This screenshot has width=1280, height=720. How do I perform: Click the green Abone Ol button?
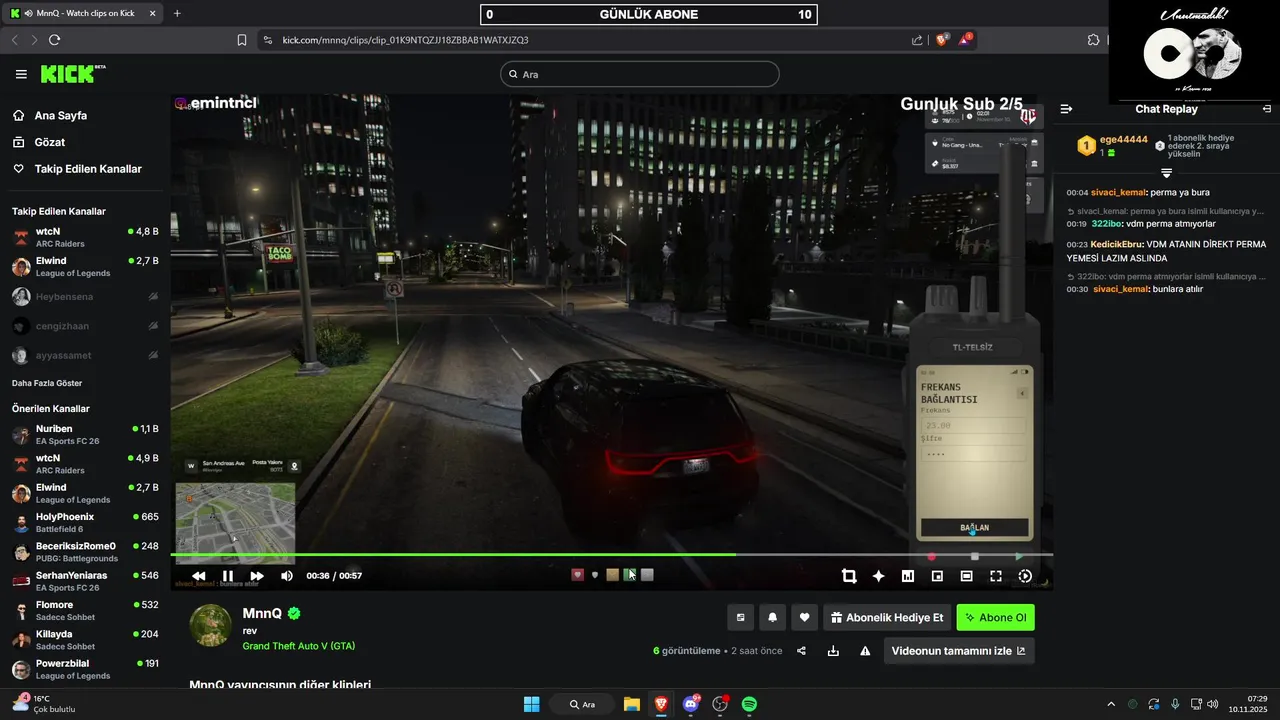pyautogui.click(x=995, y=618)
